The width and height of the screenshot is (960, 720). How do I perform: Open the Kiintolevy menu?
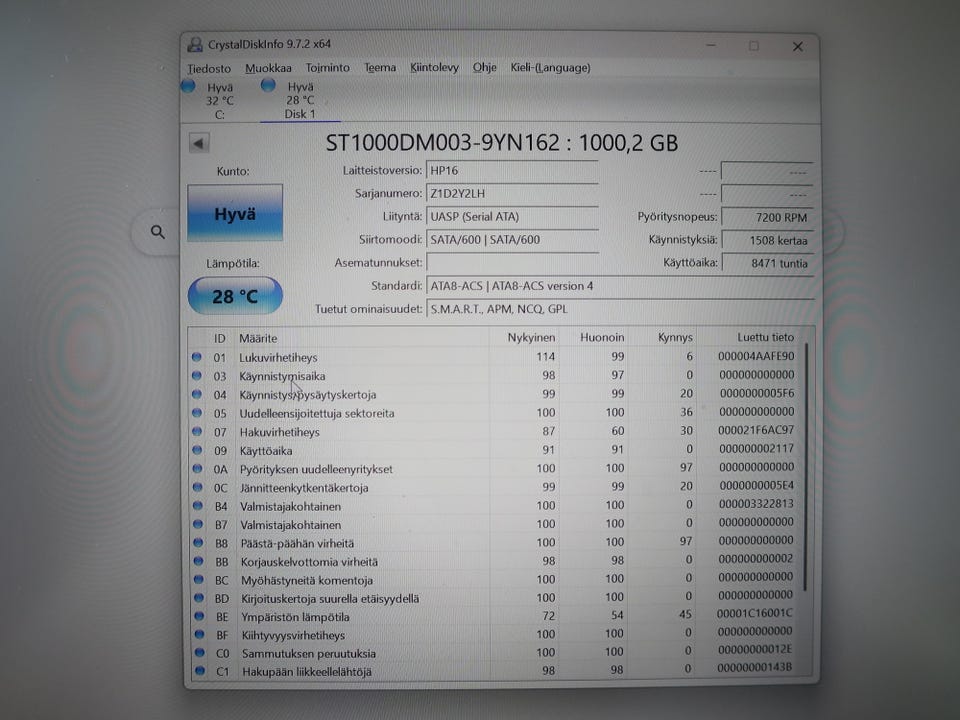point(434,67)
